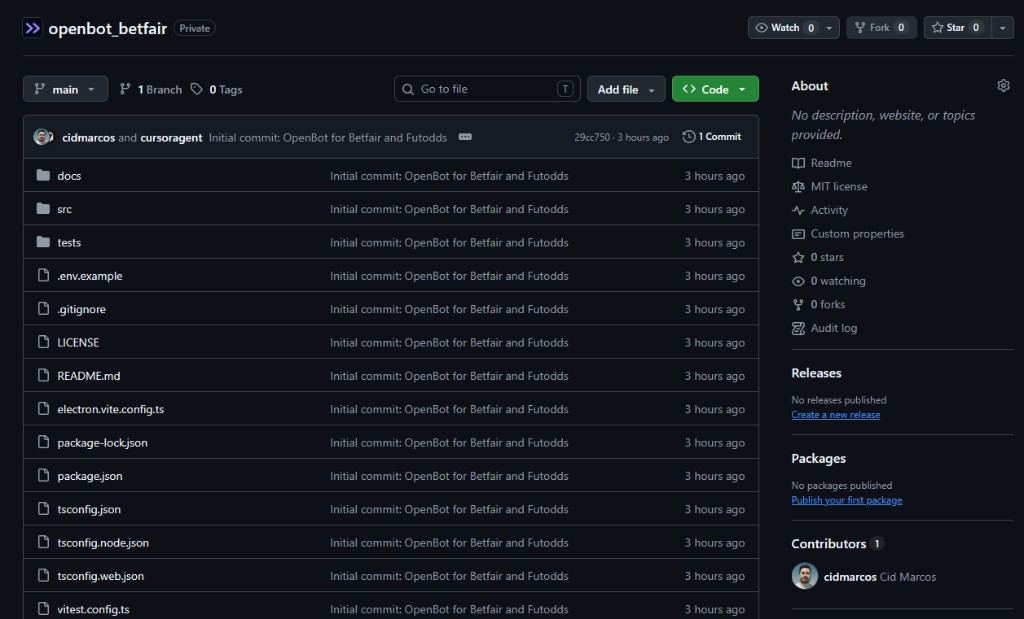Screen dimensions: 1024x619
Task: Open the About settings gear icon
Action: (1003, 86)
